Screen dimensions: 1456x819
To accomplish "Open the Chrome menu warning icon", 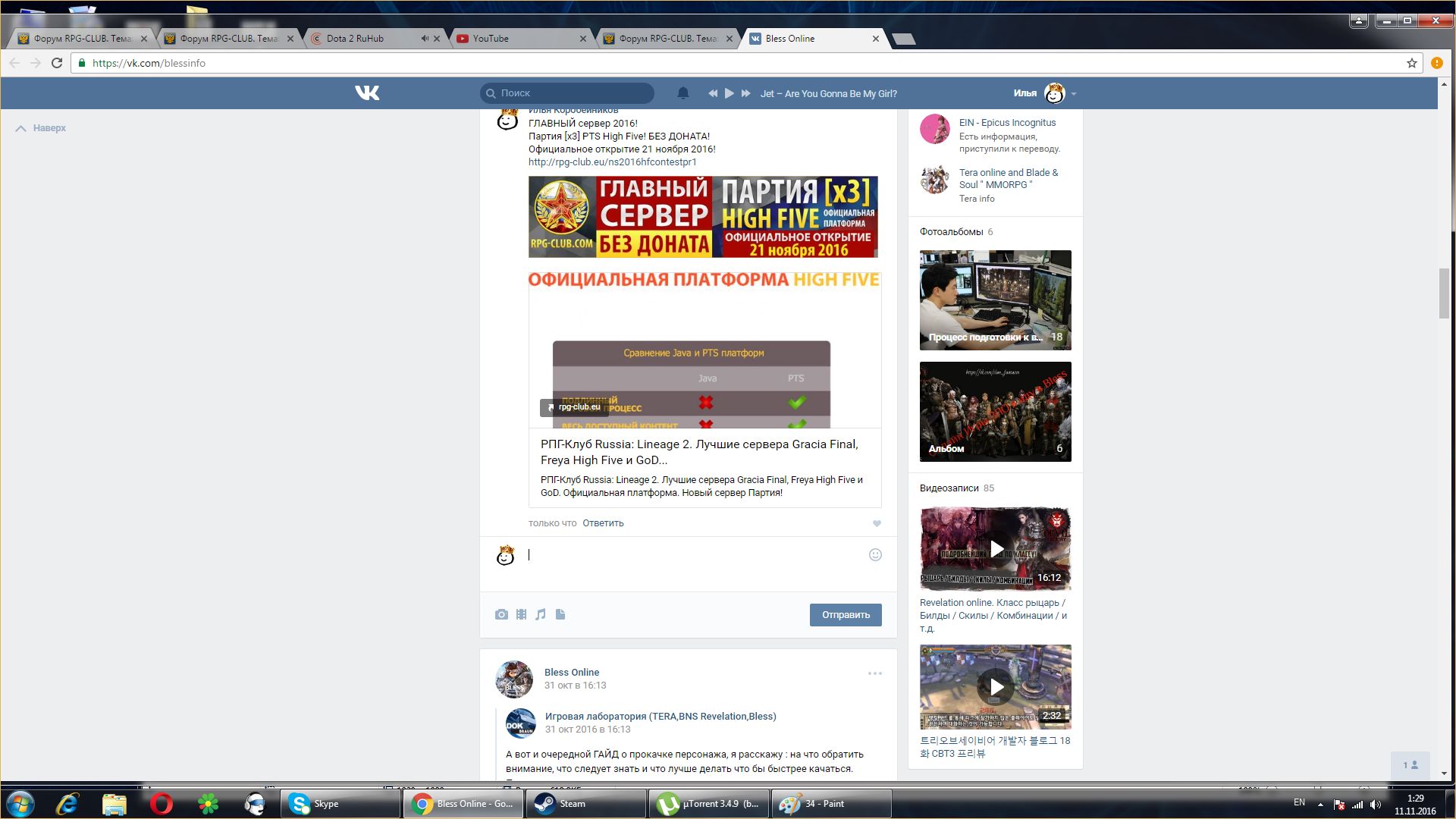I will tap(1437, 63).
